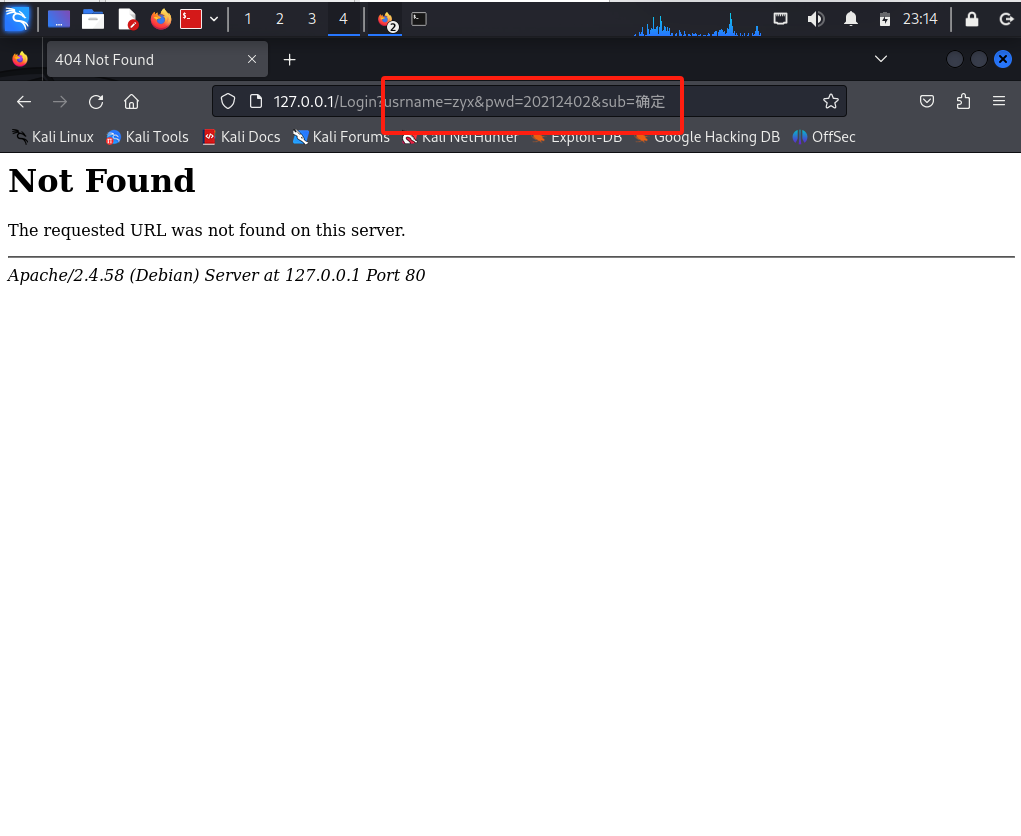Viewport: 1021px width, 836px height.
Task: Open the red terminal launcher icon
Action: 191,19
